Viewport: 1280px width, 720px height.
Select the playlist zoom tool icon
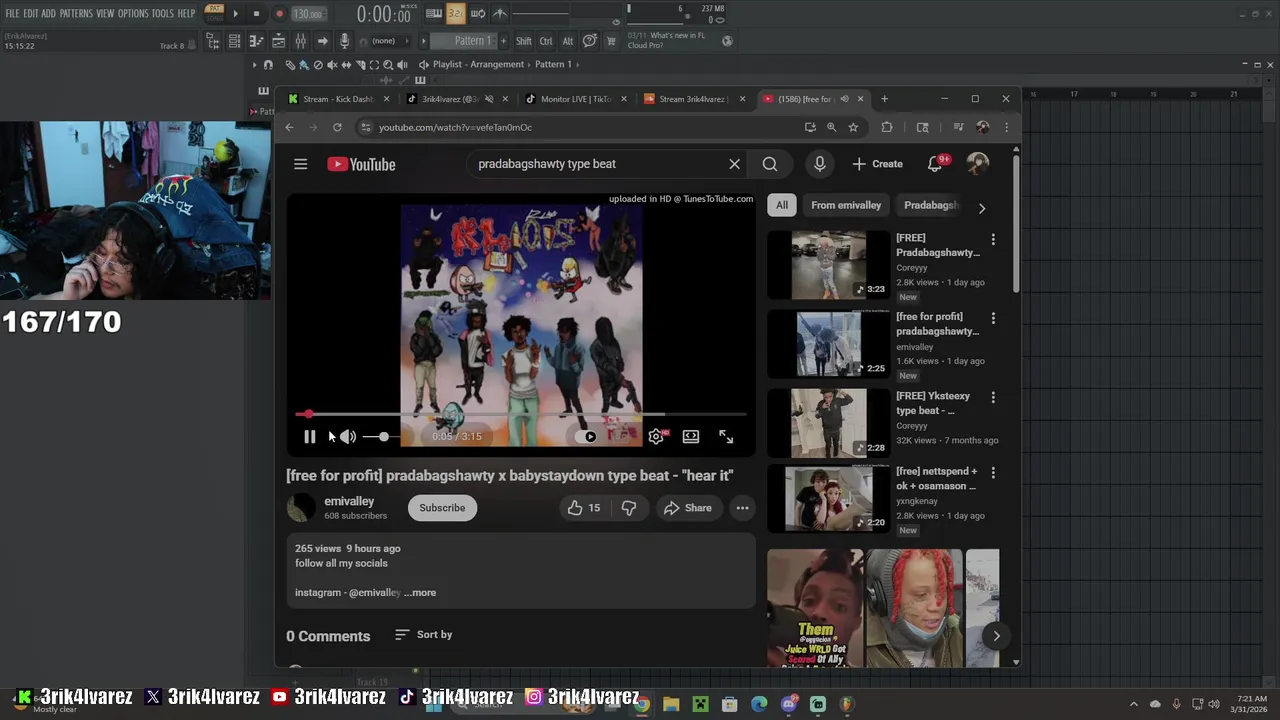click(388, 65)
